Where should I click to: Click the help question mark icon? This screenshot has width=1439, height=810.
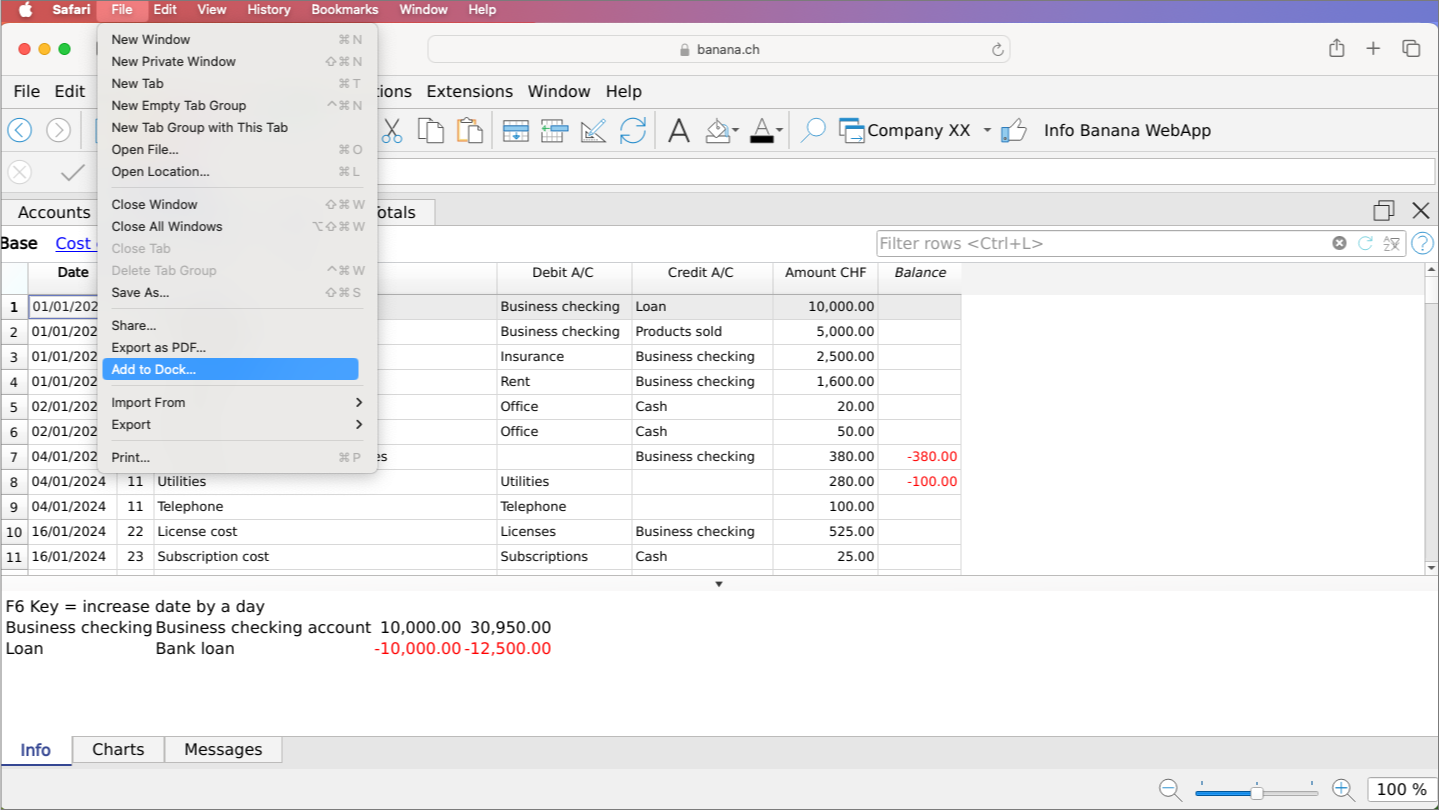[1421, 243]
